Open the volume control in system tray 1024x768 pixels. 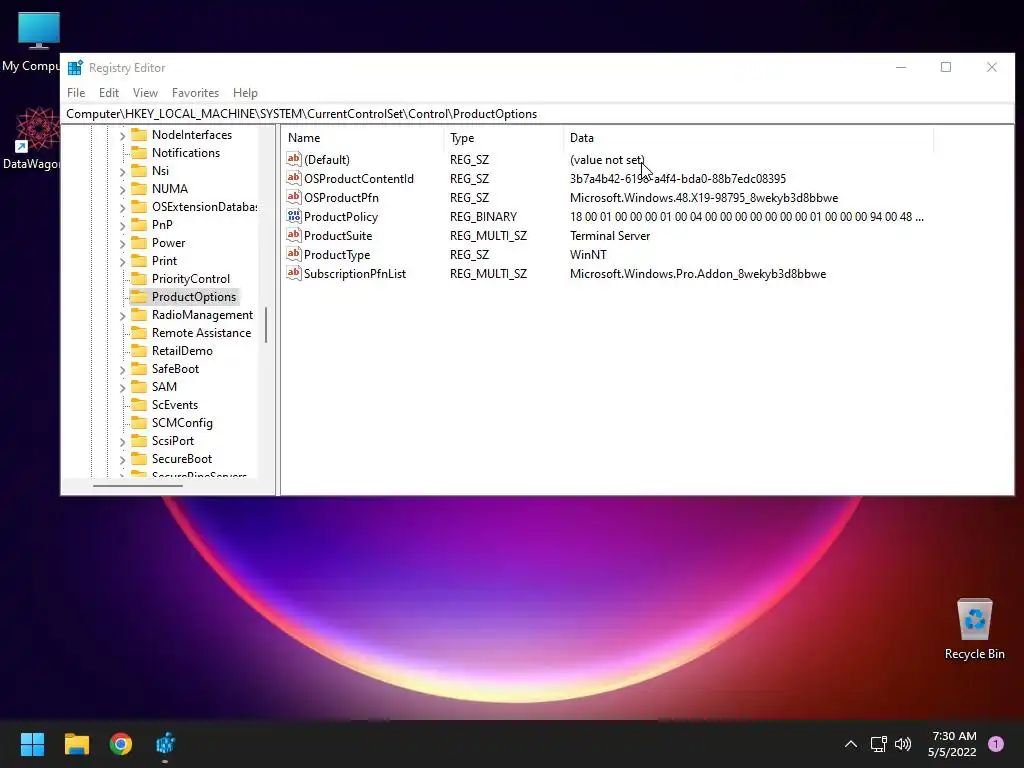coord(903,744)
